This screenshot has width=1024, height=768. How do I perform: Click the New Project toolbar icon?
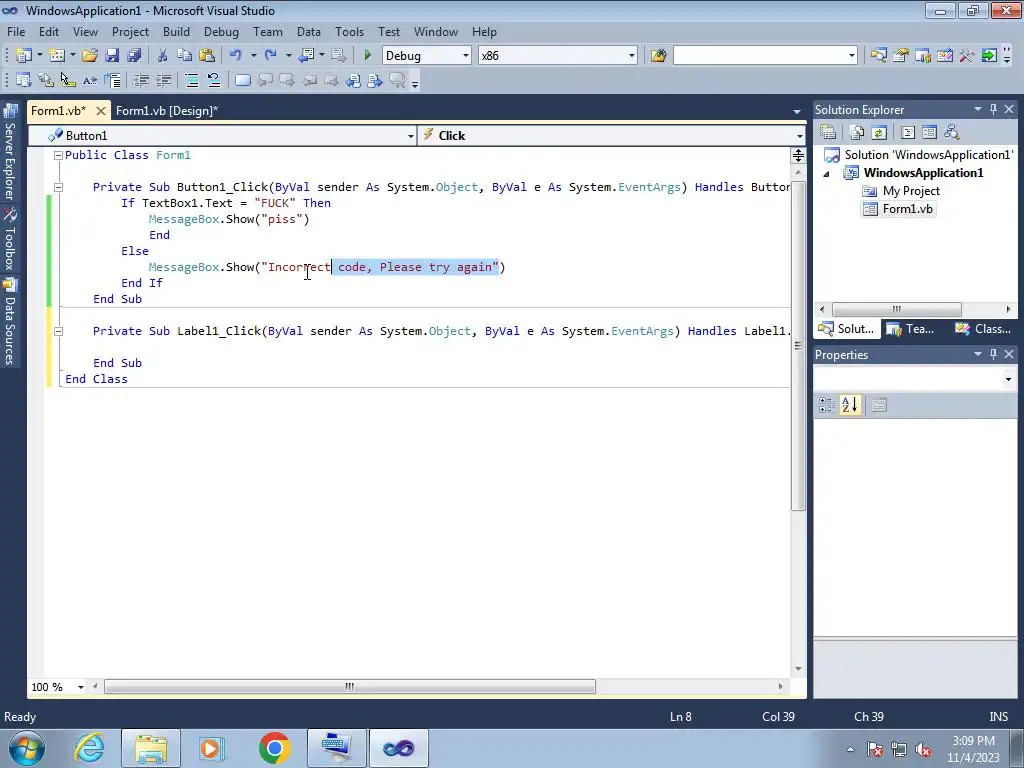[x=24, y=56]
